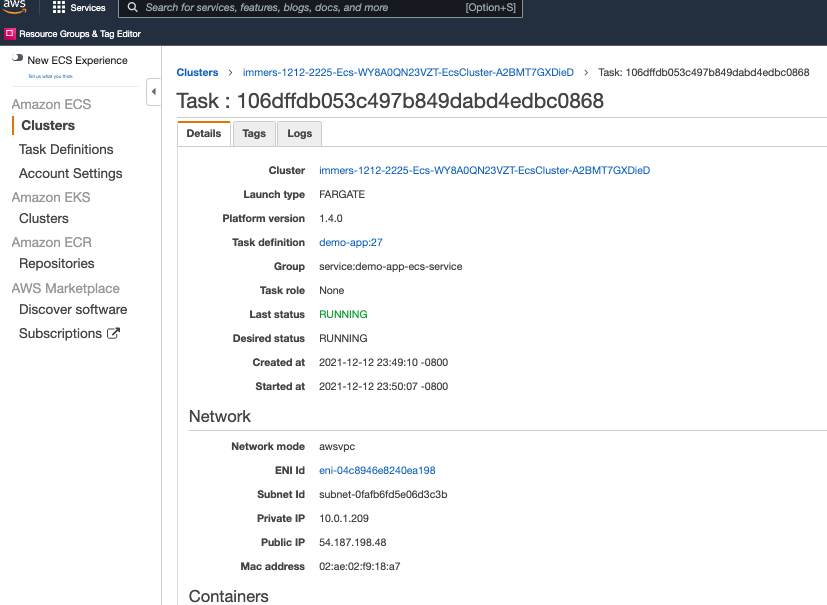This screenshot has height=605, width=827.
Task: Switch to the Tags tab
Action: [254, 133]
